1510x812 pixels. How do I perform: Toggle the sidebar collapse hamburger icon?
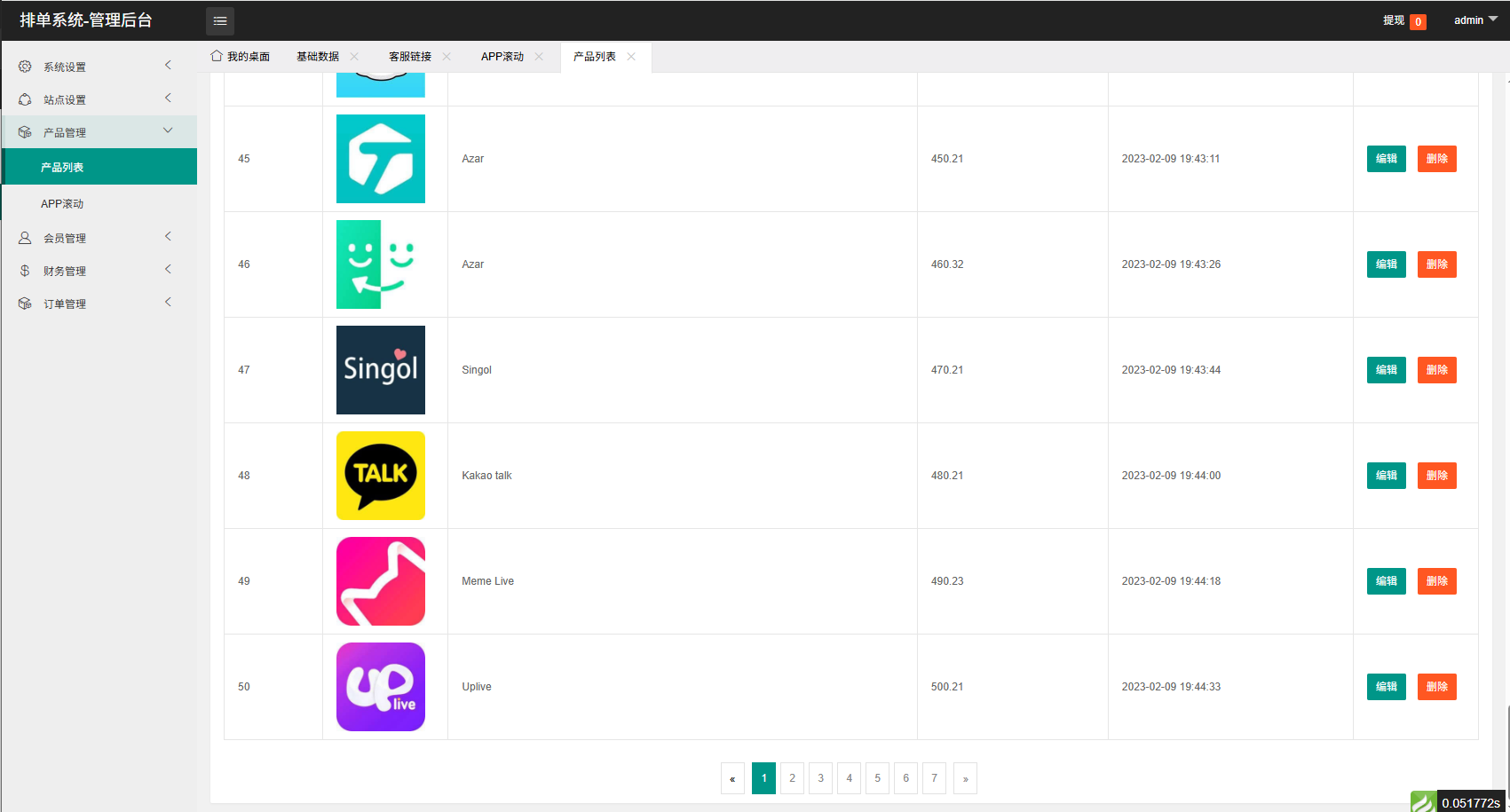pos(220,20)
